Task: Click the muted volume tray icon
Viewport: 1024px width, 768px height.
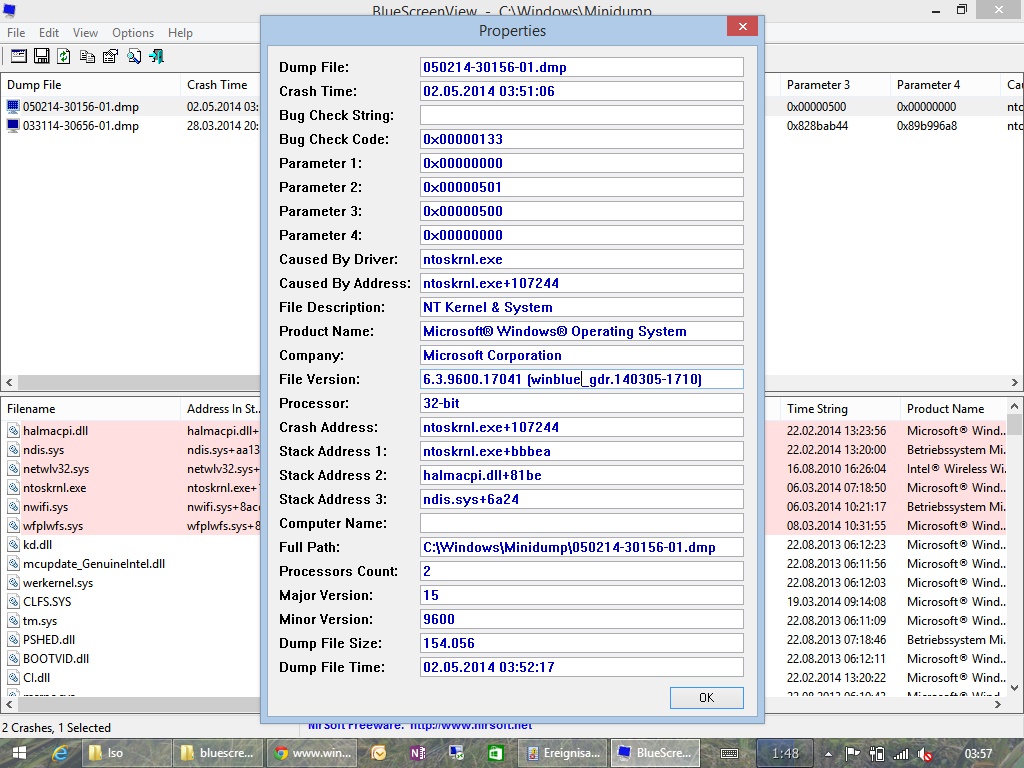Action: pos(925,754)
